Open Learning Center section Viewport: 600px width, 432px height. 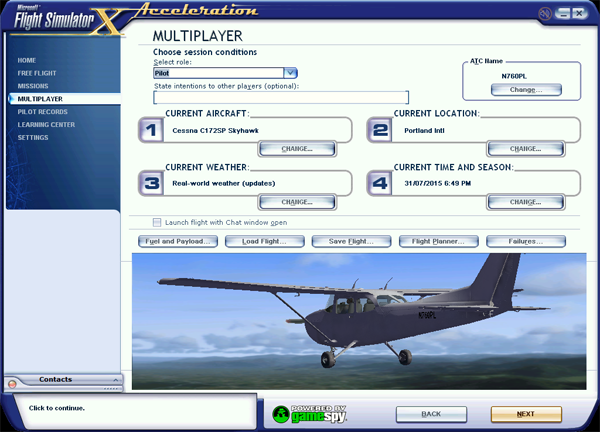coord(46,125)
